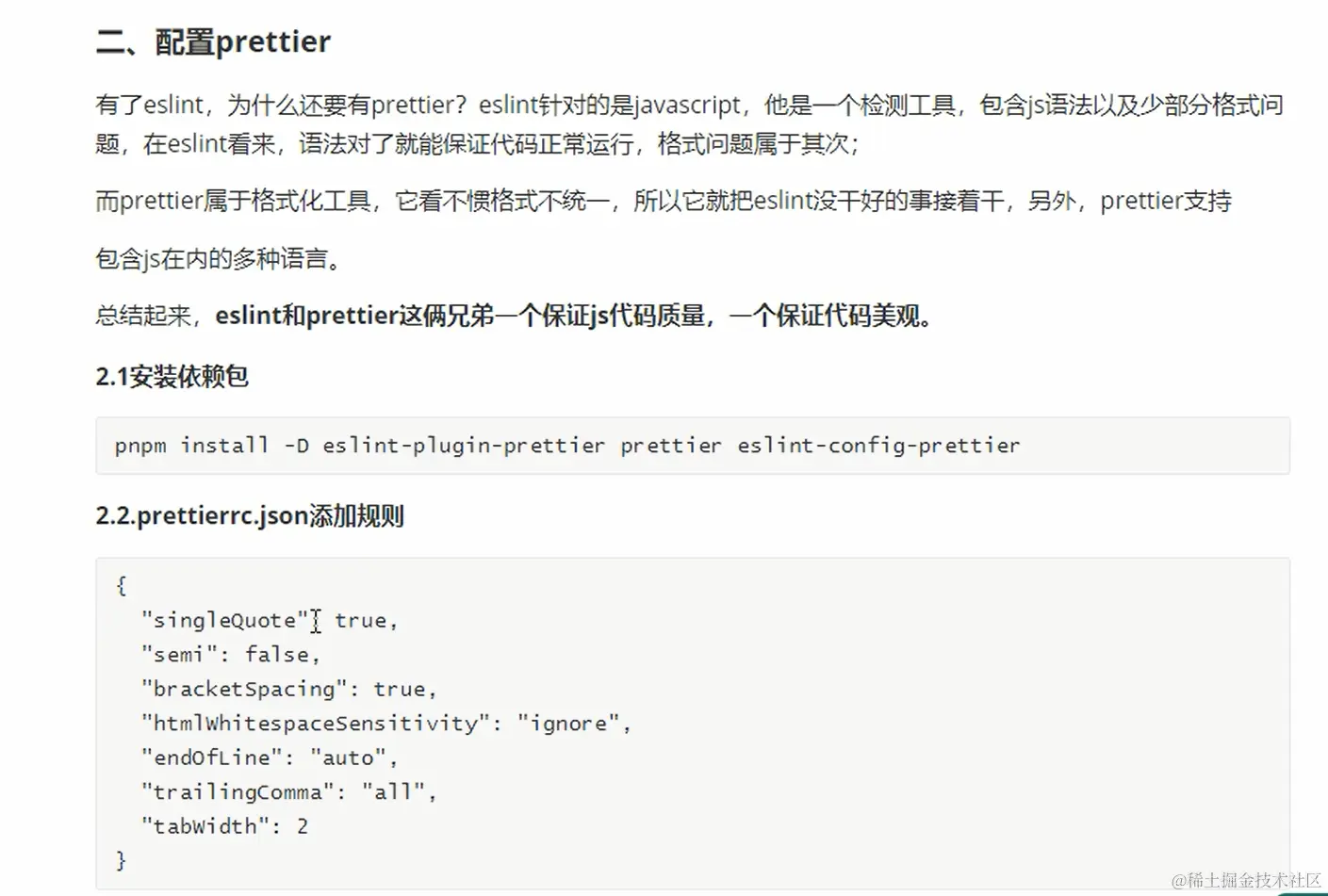This screenshot has height=896, width=1328.
Task: Click the bold sentence eslint和prettier这俩兄弟
Action: [573, 316]
